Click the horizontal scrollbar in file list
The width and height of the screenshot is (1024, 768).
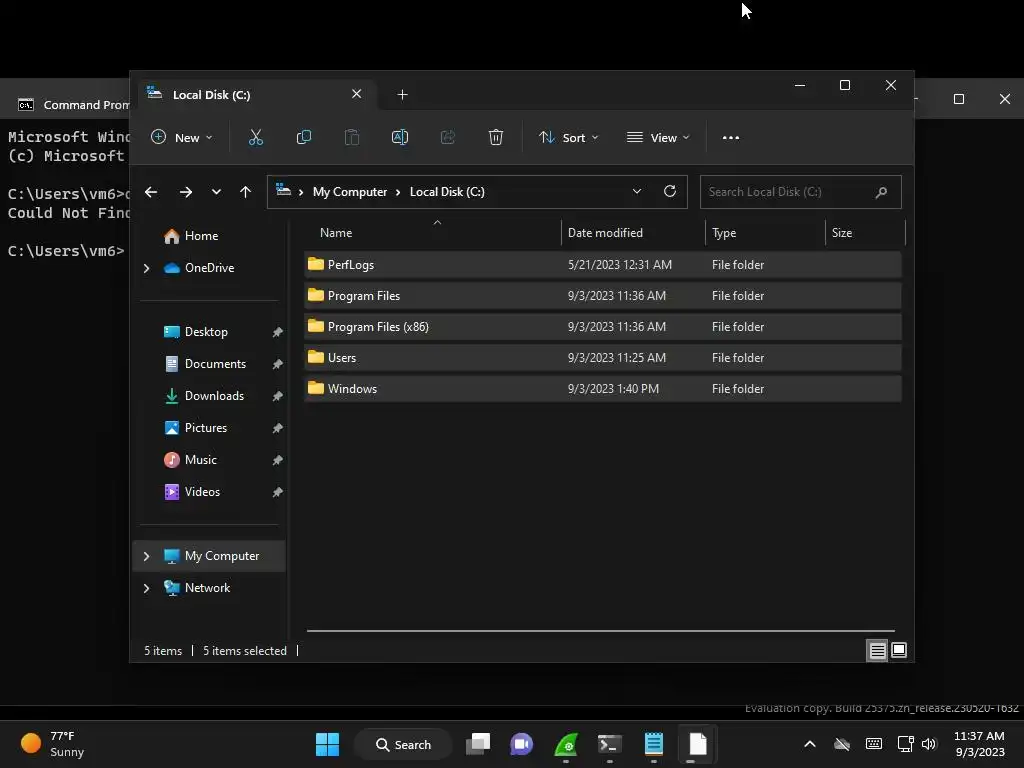600,631
